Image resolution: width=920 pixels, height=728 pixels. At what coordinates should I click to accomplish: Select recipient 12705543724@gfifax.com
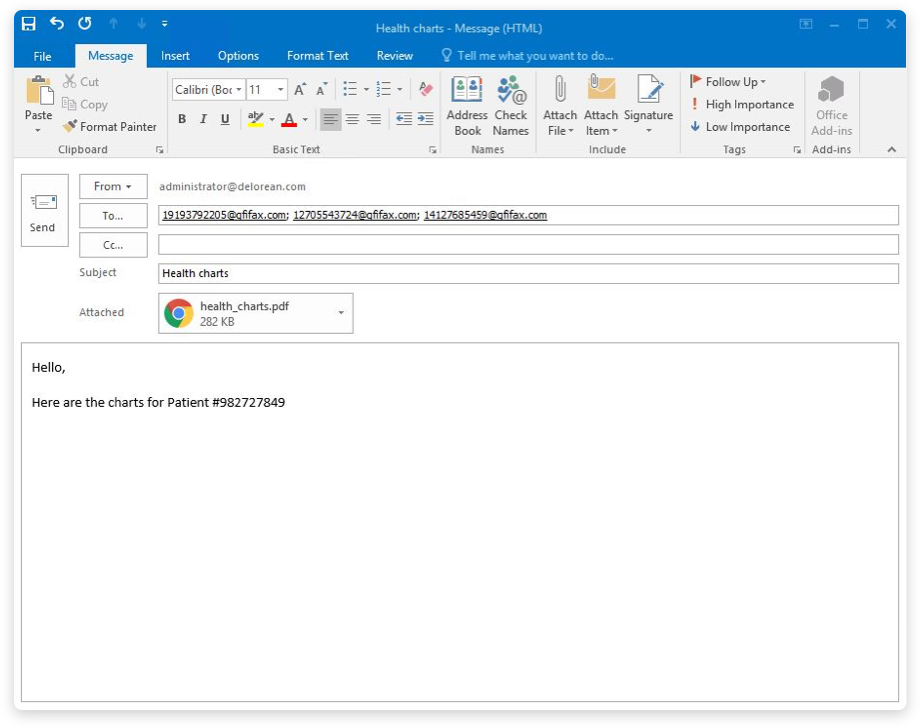[354, 215]
